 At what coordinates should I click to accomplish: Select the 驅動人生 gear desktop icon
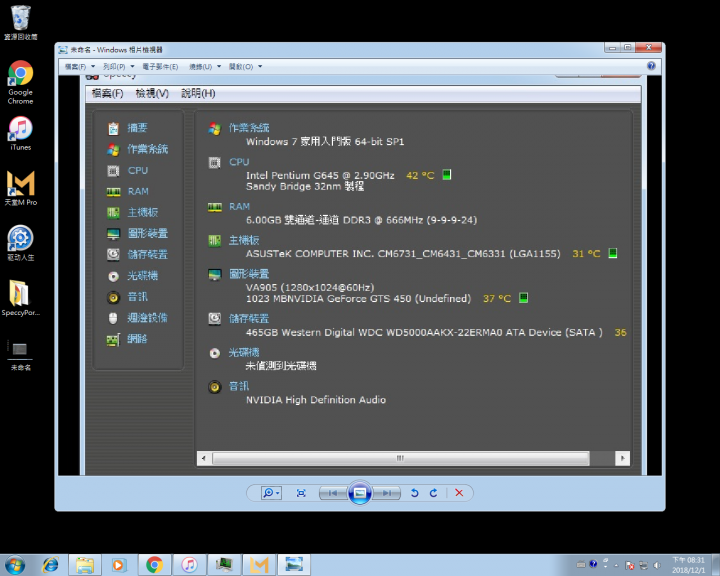tap(21, 243)
